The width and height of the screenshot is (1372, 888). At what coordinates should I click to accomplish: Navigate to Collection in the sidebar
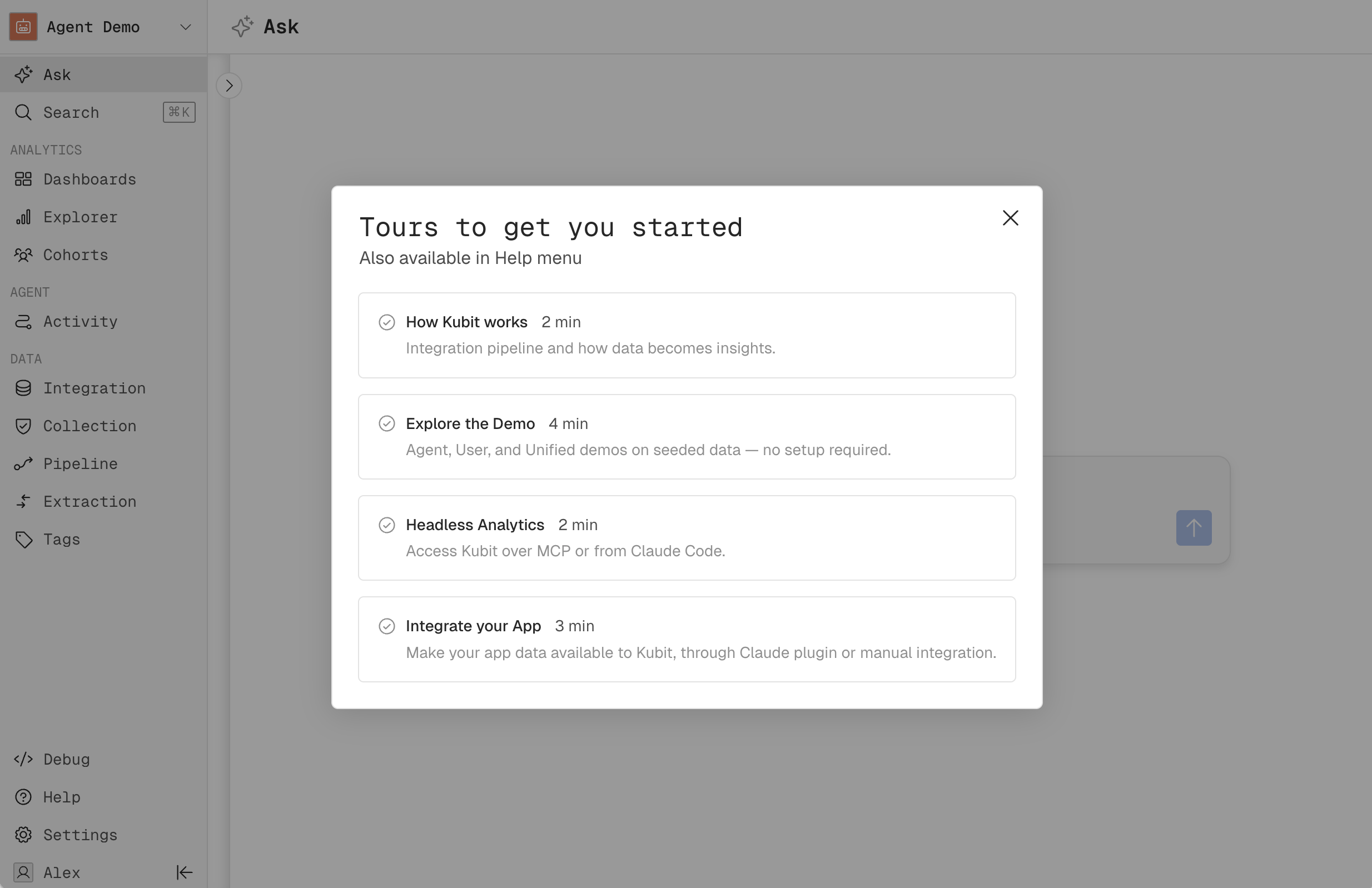coord(104,426)
